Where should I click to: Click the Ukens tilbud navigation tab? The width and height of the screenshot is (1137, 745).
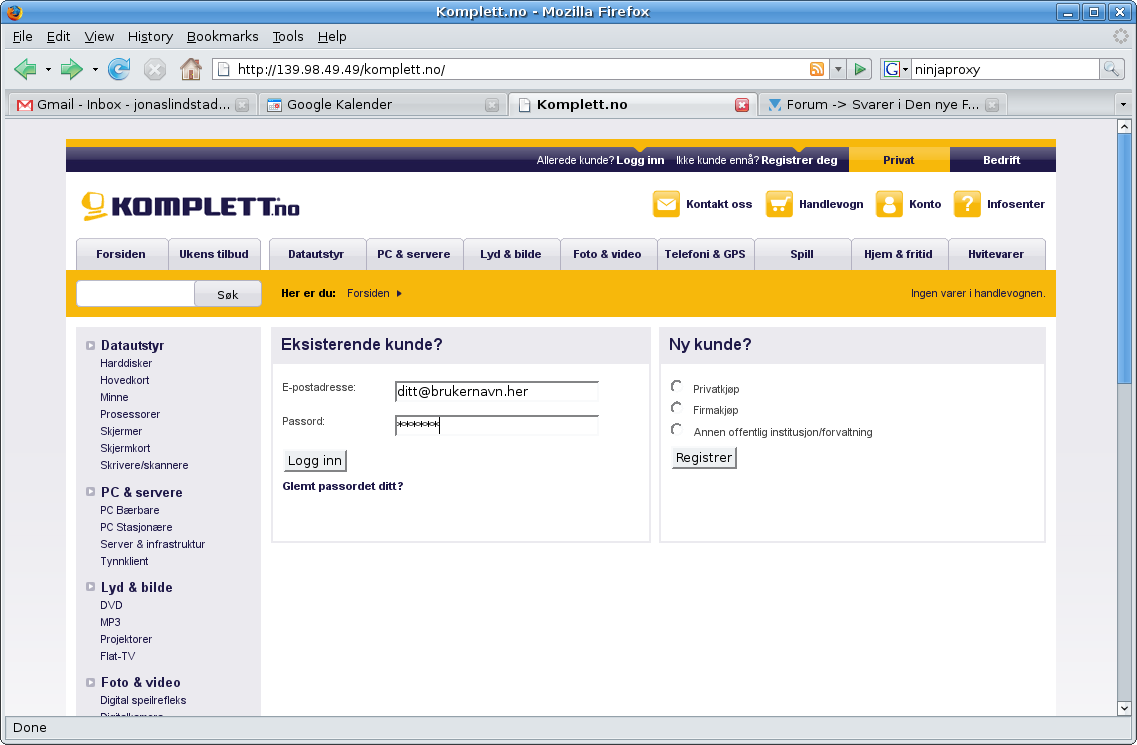(x=214, y=254)
